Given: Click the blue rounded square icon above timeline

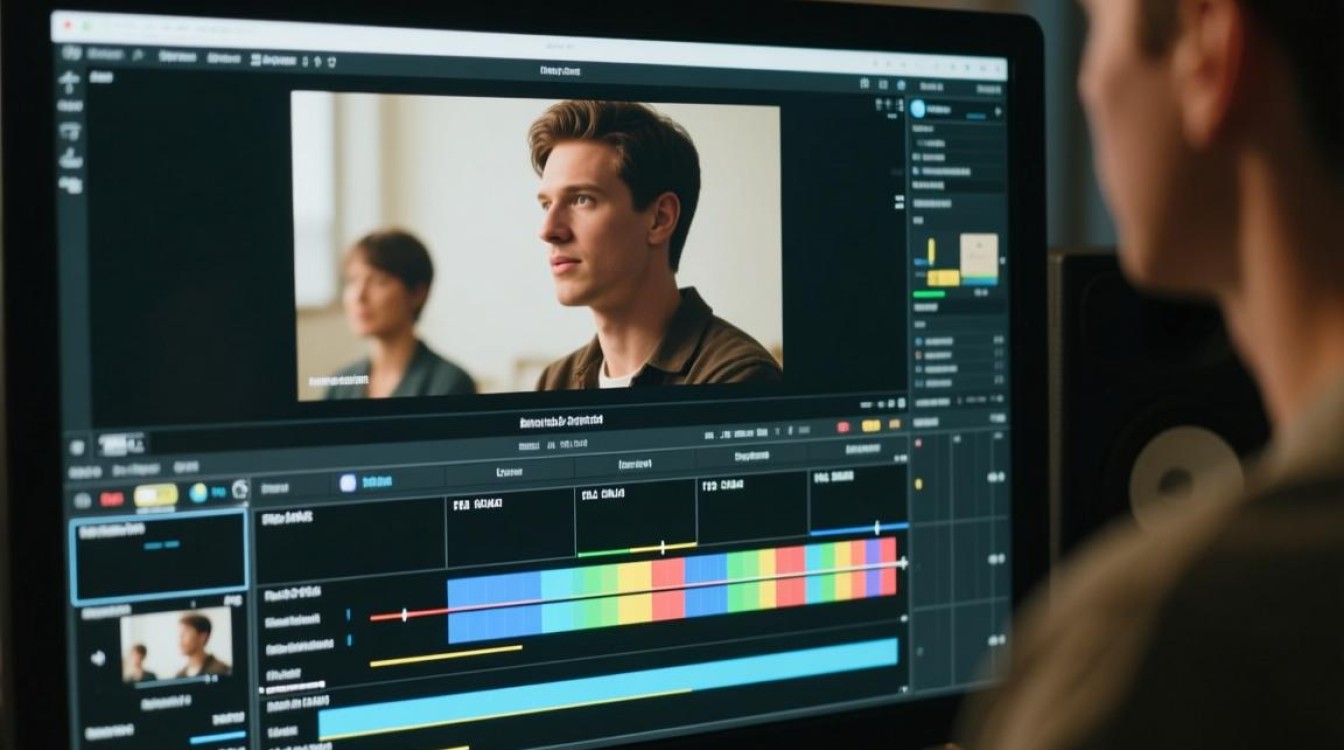Looking at the screenshot, I should click(x=348, y=483).
